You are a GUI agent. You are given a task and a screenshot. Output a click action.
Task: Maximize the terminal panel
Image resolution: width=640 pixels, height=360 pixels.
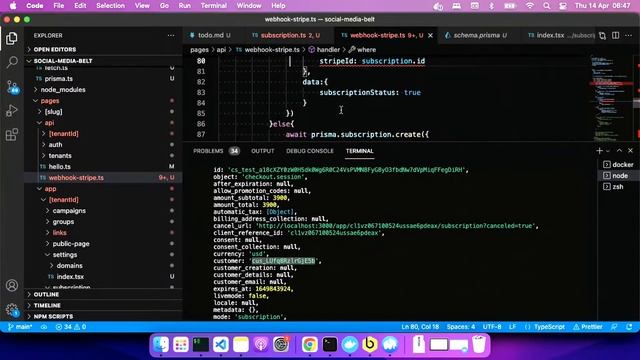619,151
